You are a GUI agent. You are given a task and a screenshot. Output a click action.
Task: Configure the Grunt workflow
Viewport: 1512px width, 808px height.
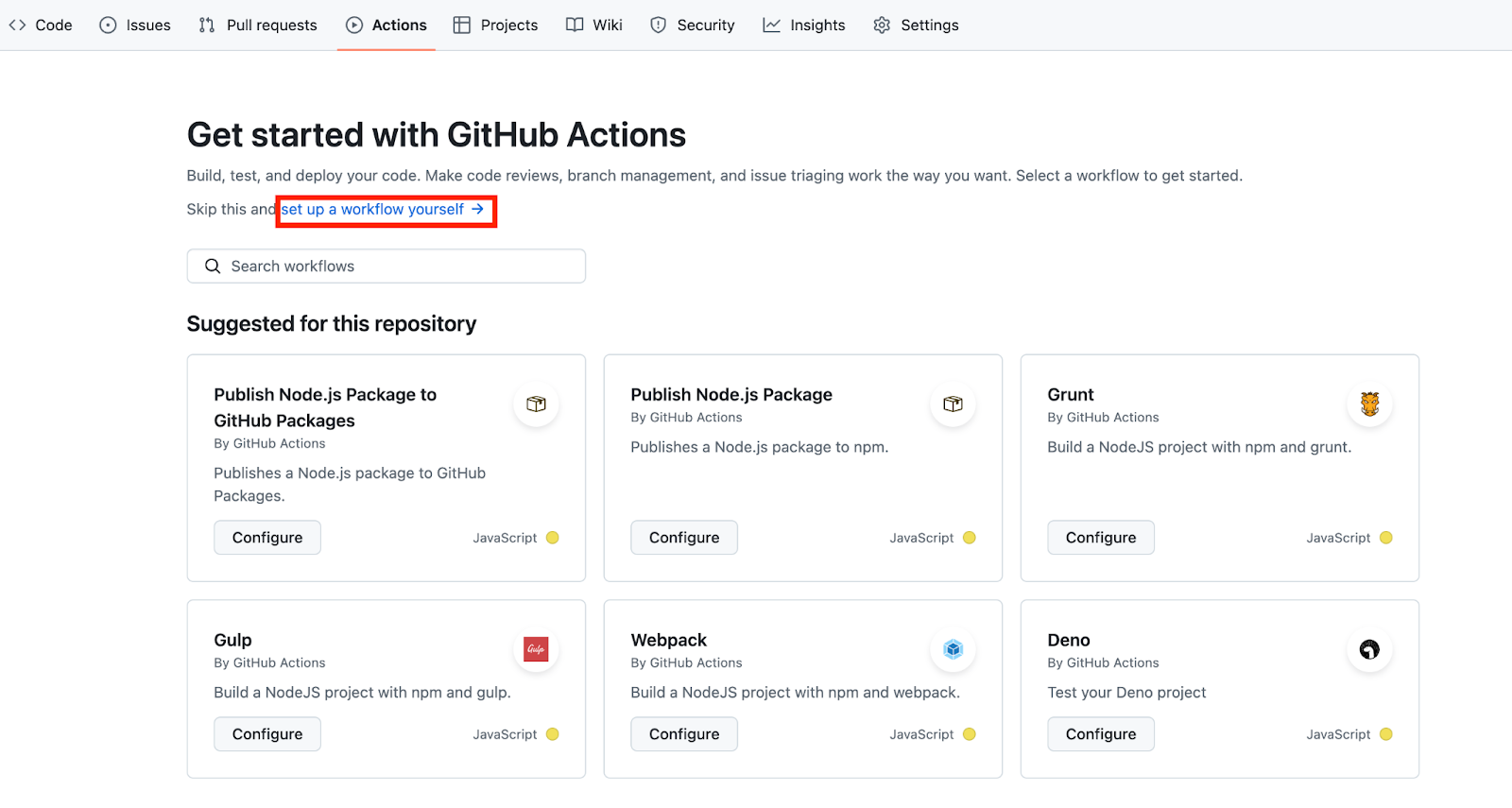click(1101, 538)
